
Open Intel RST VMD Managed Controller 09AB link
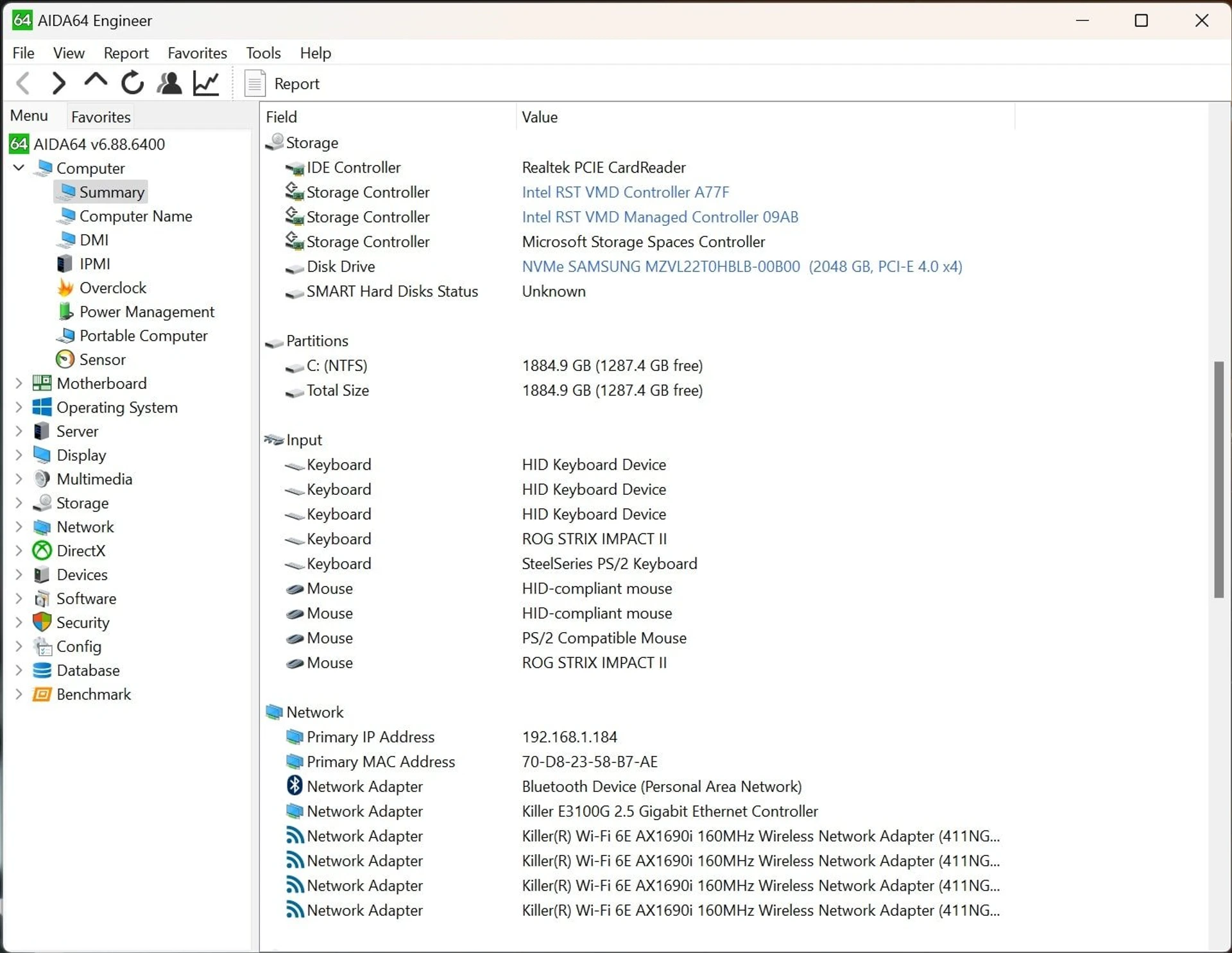660,217
